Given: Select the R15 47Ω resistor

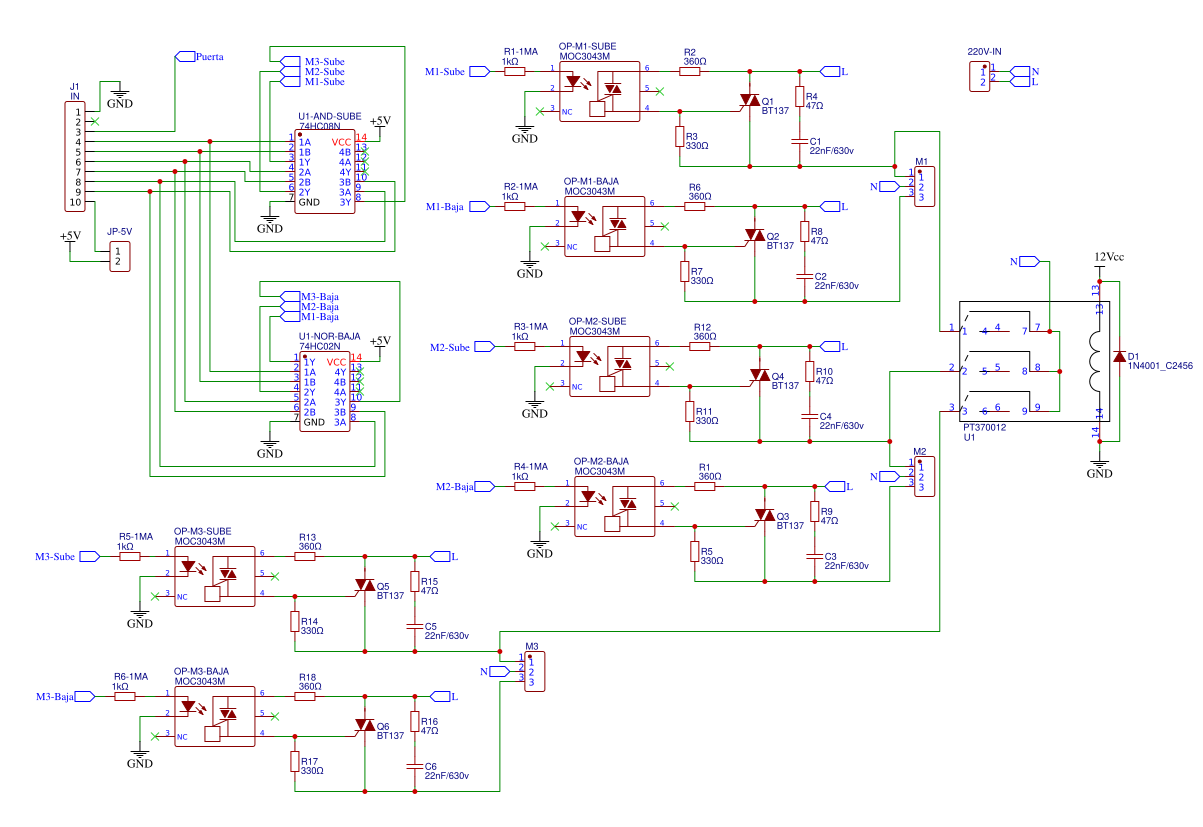Looking at the screenshot, I should point(414,581).
